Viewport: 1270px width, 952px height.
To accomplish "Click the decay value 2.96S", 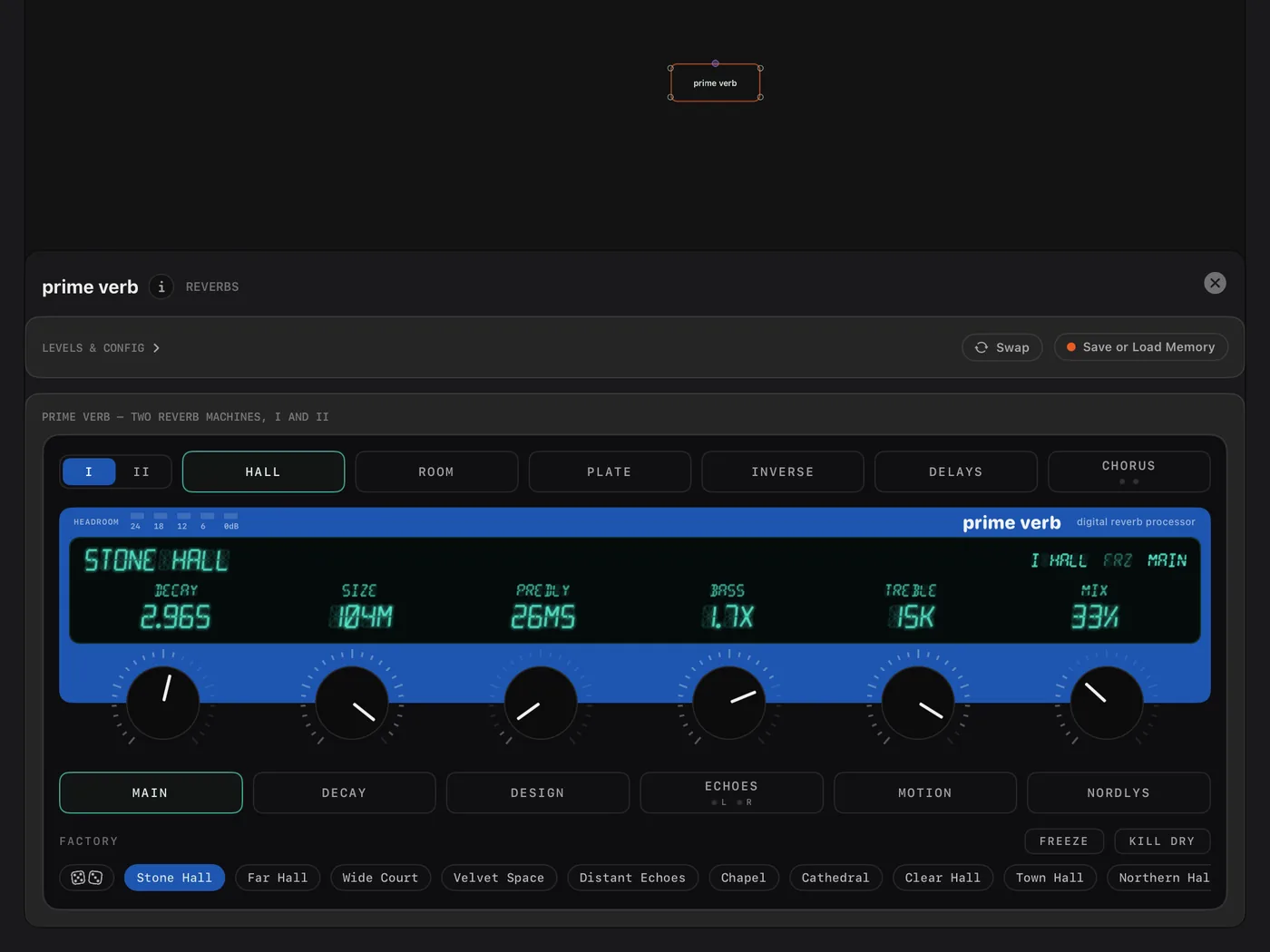I will coord(175,617).
